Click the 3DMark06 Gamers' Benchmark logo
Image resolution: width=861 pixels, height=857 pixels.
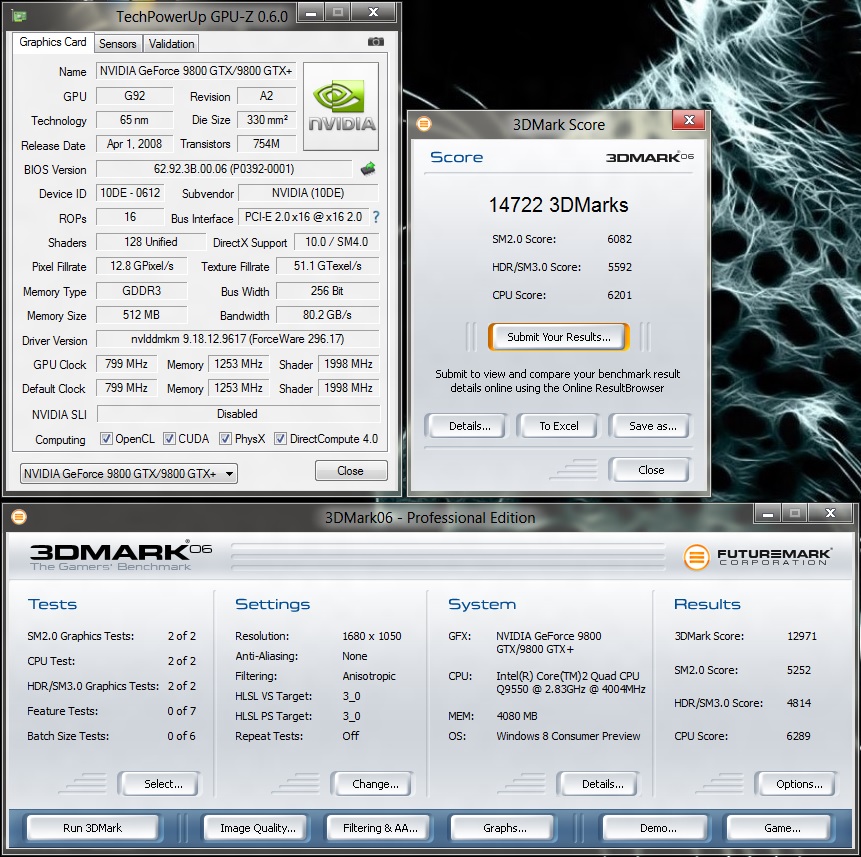pyautogui.click(x=121, y=556)
